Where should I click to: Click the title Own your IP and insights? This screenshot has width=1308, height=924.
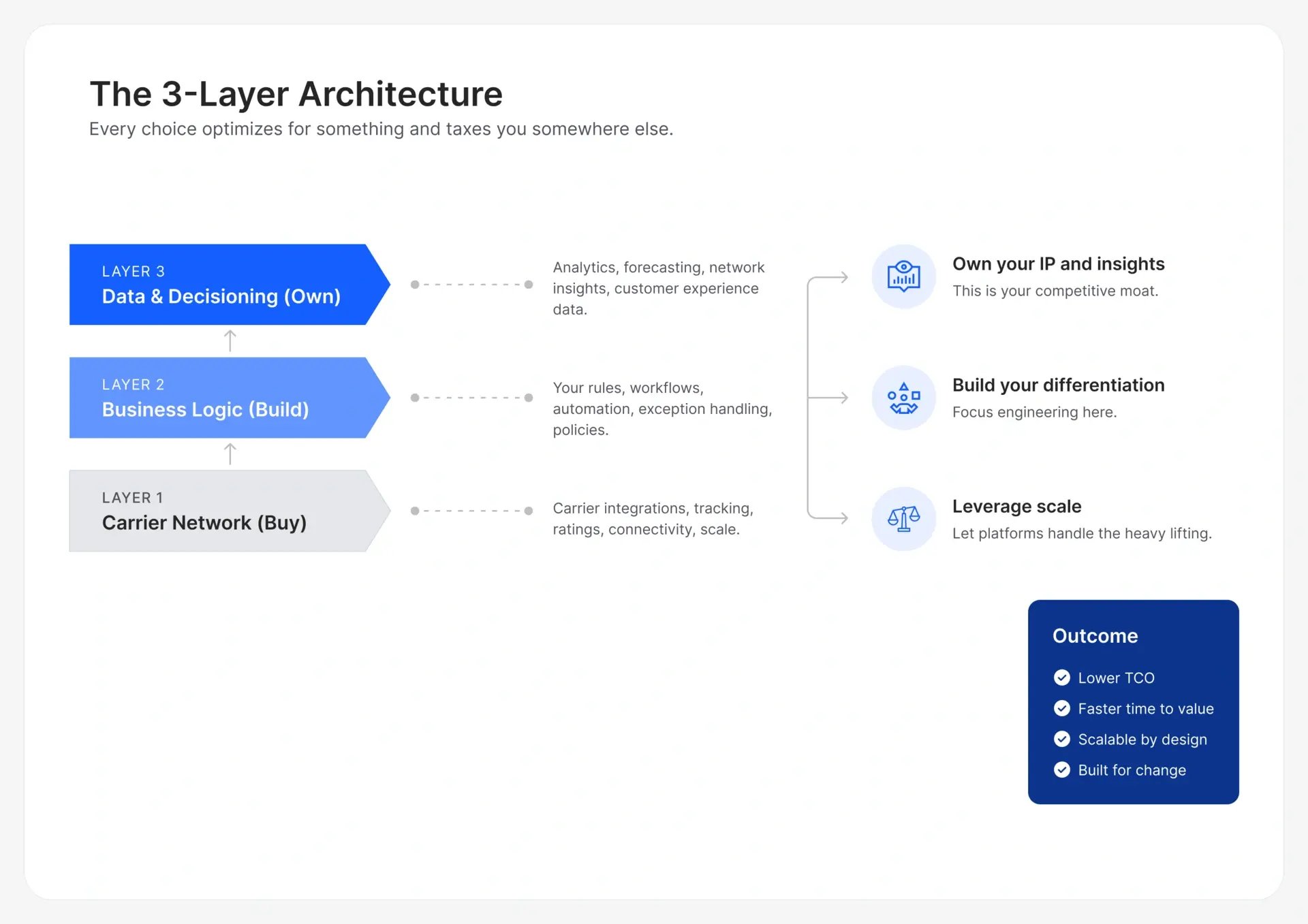point(1058,264)
